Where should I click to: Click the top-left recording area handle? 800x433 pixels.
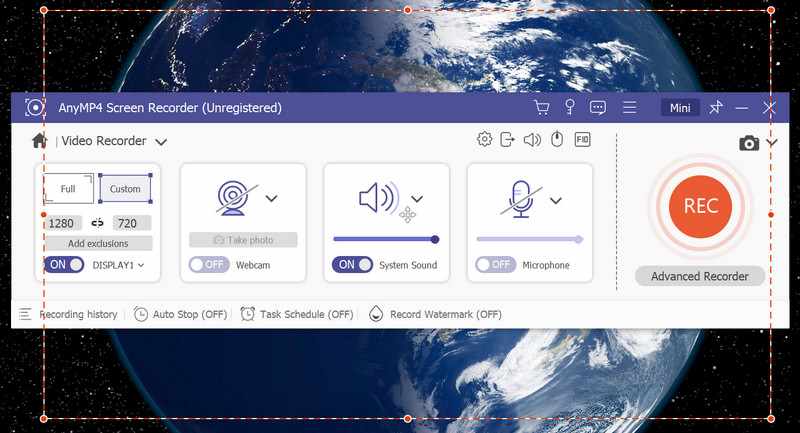click(44, 10)
